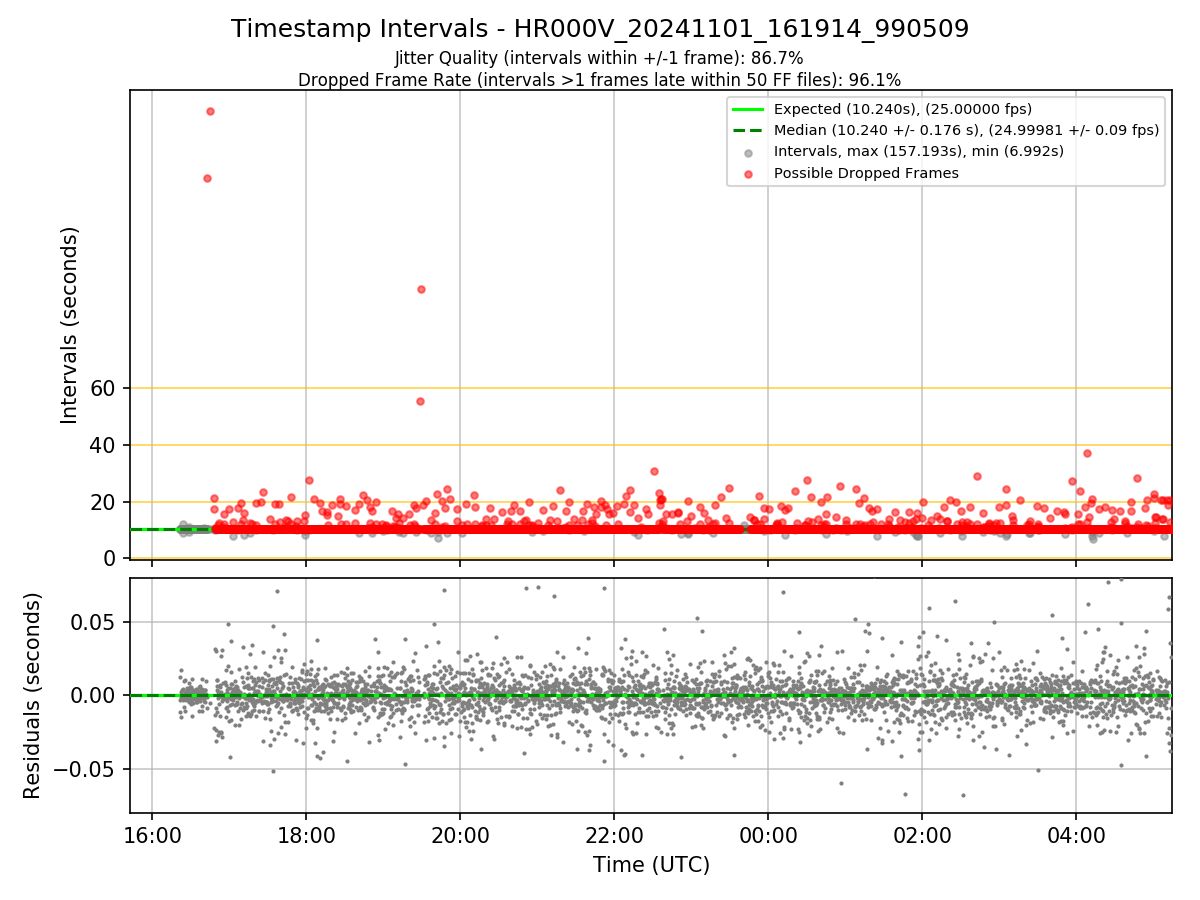
Task: Click legend entry "Intervals, max (157.193s), min (6.992s)"
Action: click(919, 152)
